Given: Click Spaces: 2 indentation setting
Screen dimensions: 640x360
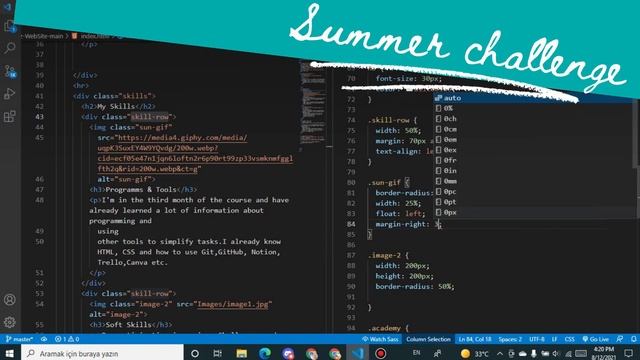Looking at the screenshot, I should pyautogui.click(x=510, y=339).
